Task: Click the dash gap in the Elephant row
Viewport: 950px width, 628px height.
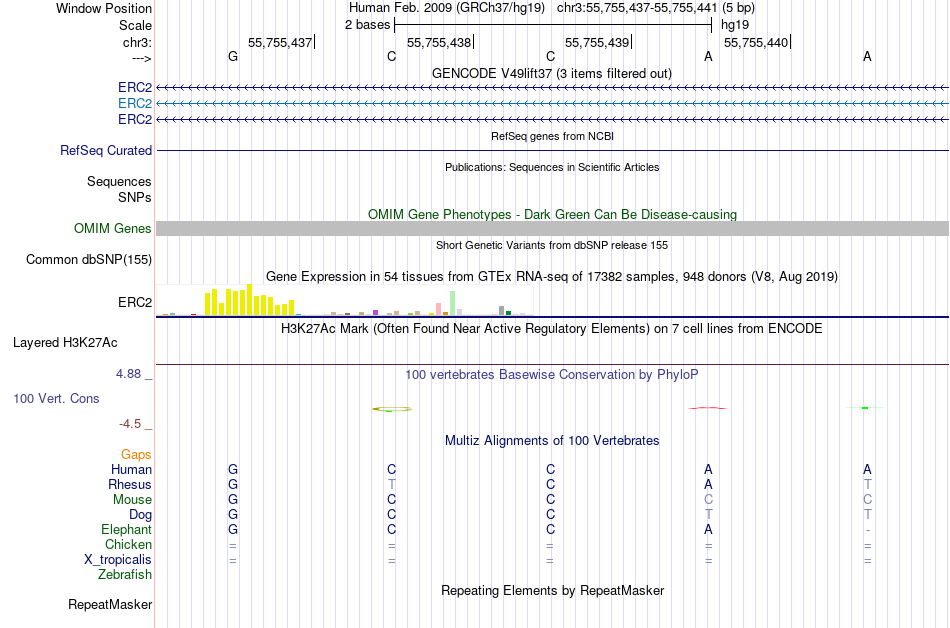Action: (868, 530)
